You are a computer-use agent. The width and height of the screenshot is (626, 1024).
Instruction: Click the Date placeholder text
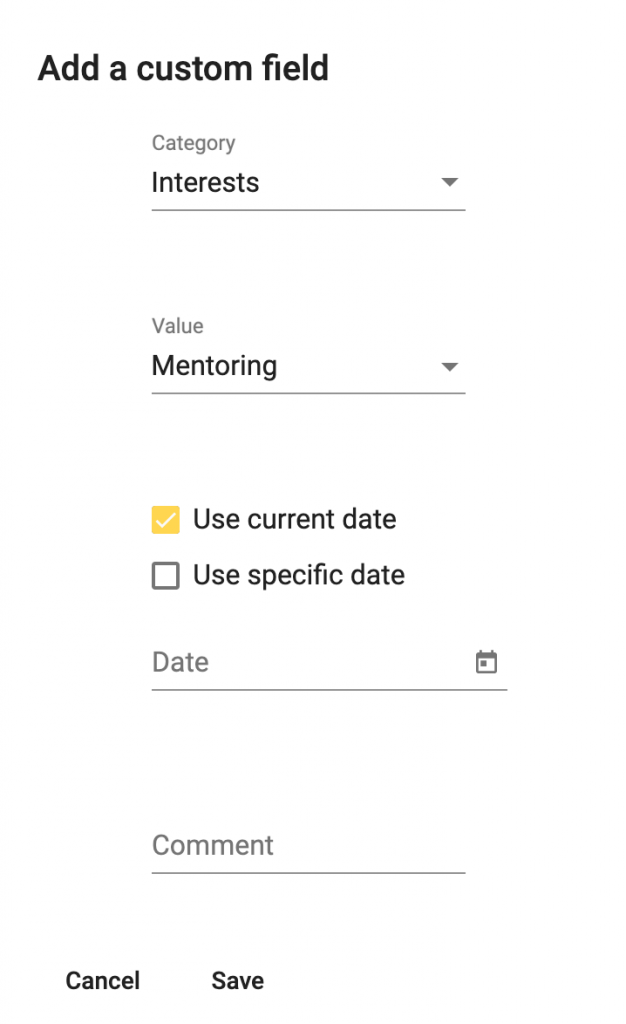[x=180, y=662]
